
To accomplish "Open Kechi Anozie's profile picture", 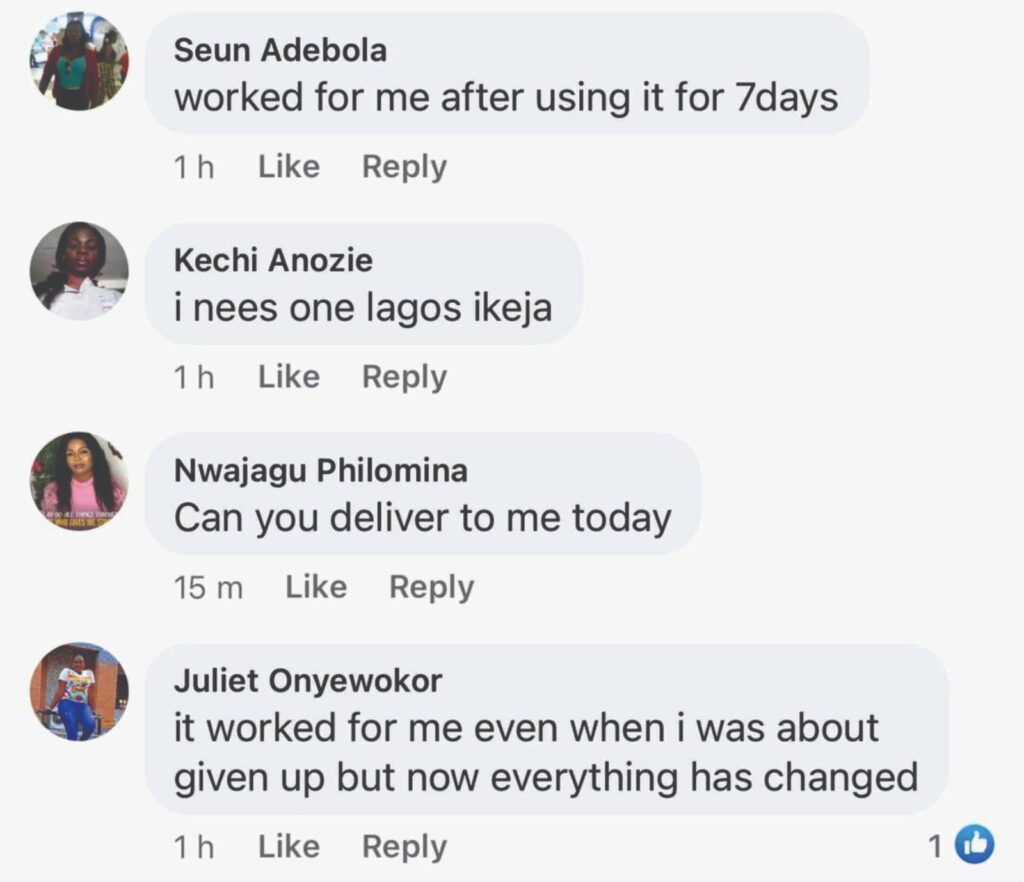I will click(79, 271).
